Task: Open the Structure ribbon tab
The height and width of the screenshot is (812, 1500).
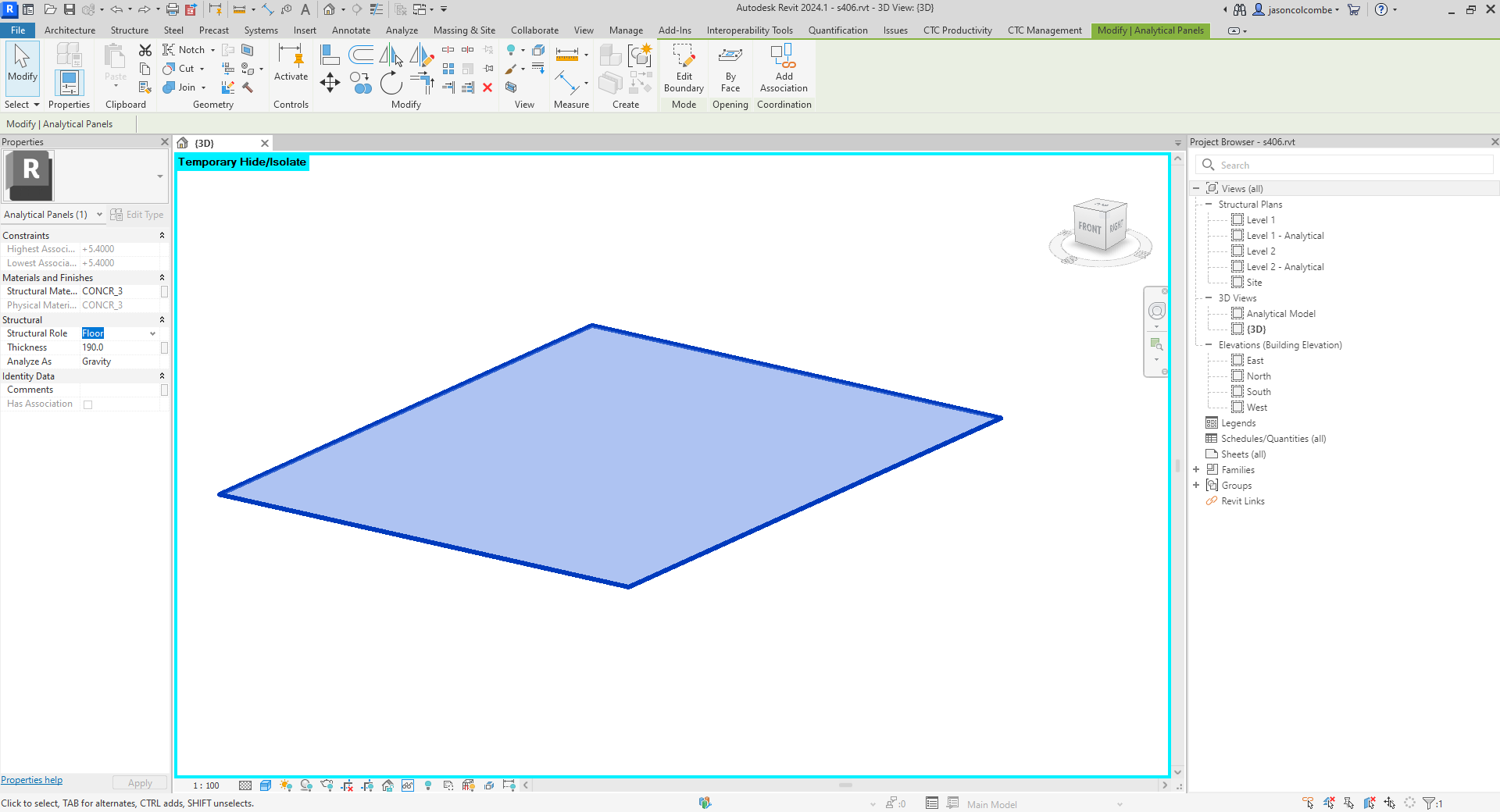Action: [x=129, y=30]
